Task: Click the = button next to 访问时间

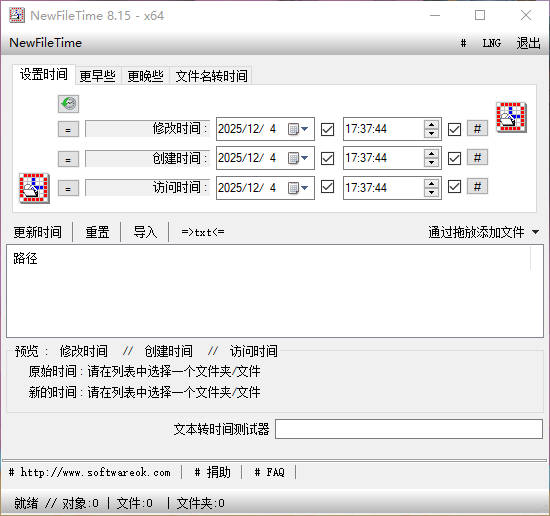Action: pos(68,189)
